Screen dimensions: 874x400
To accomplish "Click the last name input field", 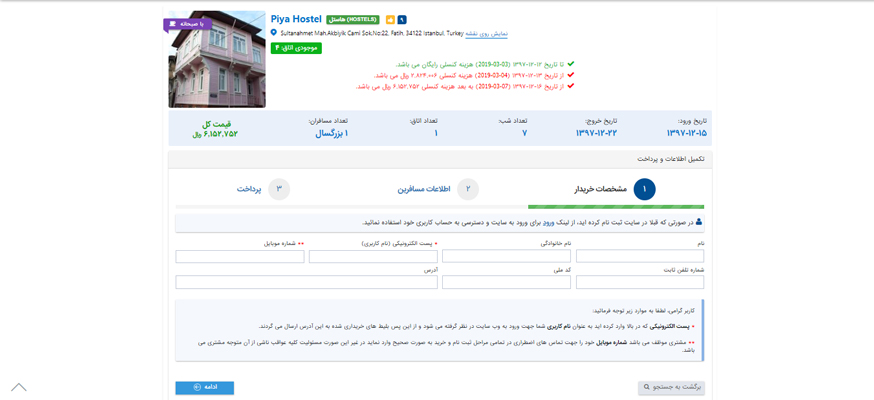I will pyautogui.click(x=506, y=257).
